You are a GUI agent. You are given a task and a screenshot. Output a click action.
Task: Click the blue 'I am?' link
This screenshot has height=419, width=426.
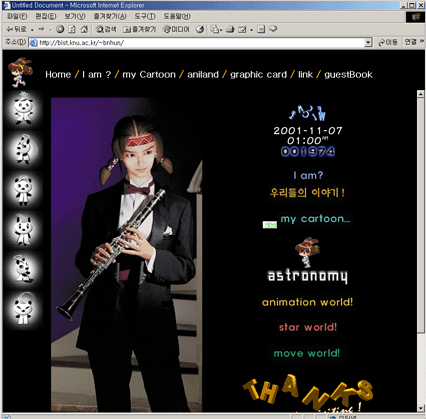(308, 175)
